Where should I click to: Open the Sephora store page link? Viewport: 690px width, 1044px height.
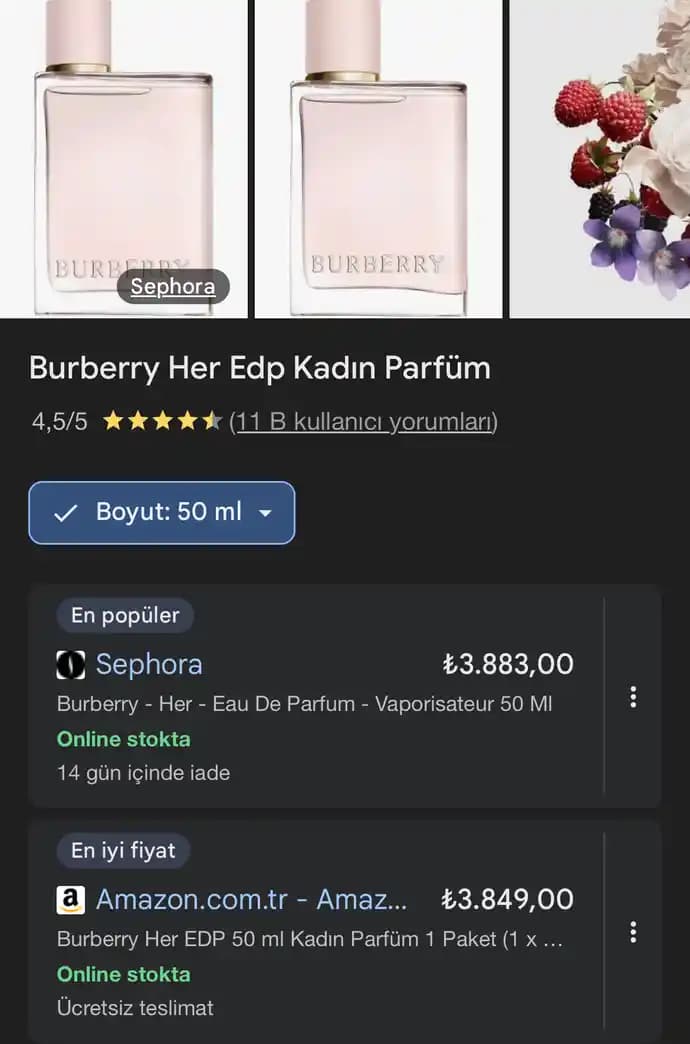coord(148,664)
